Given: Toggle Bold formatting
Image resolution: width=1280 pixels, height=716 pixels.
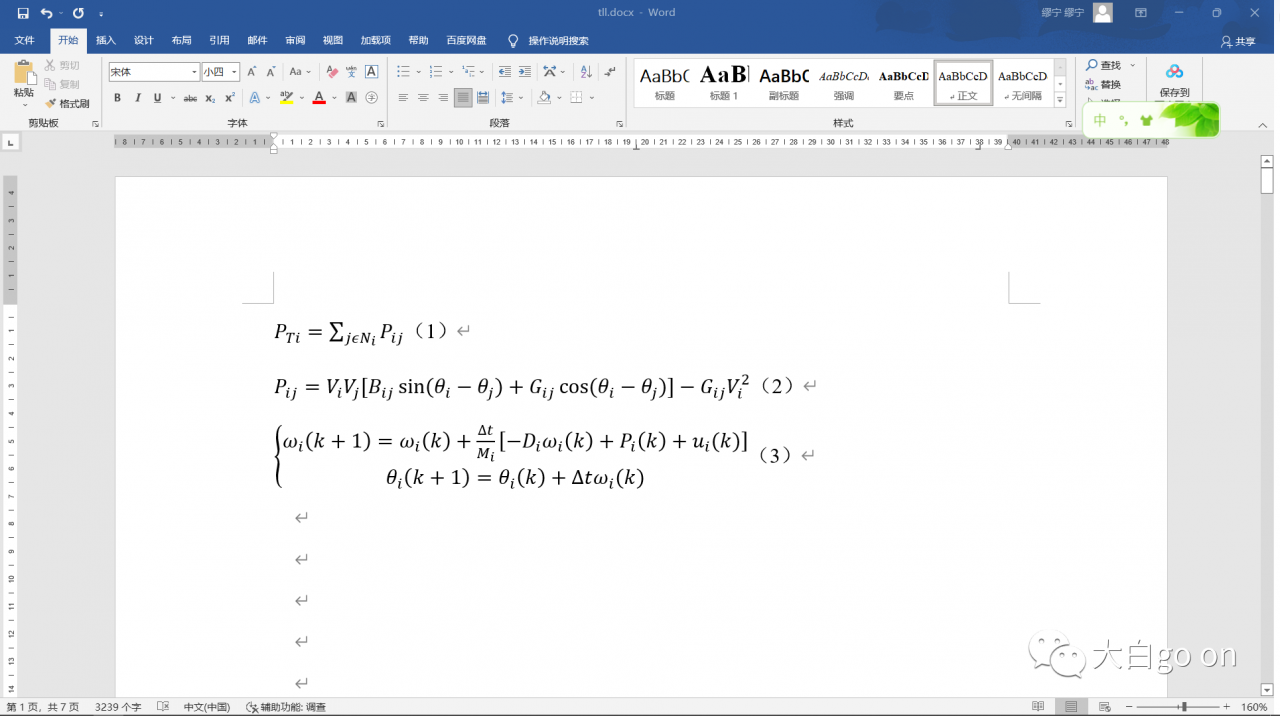Looking at the screenshot, I should (117, 98).
